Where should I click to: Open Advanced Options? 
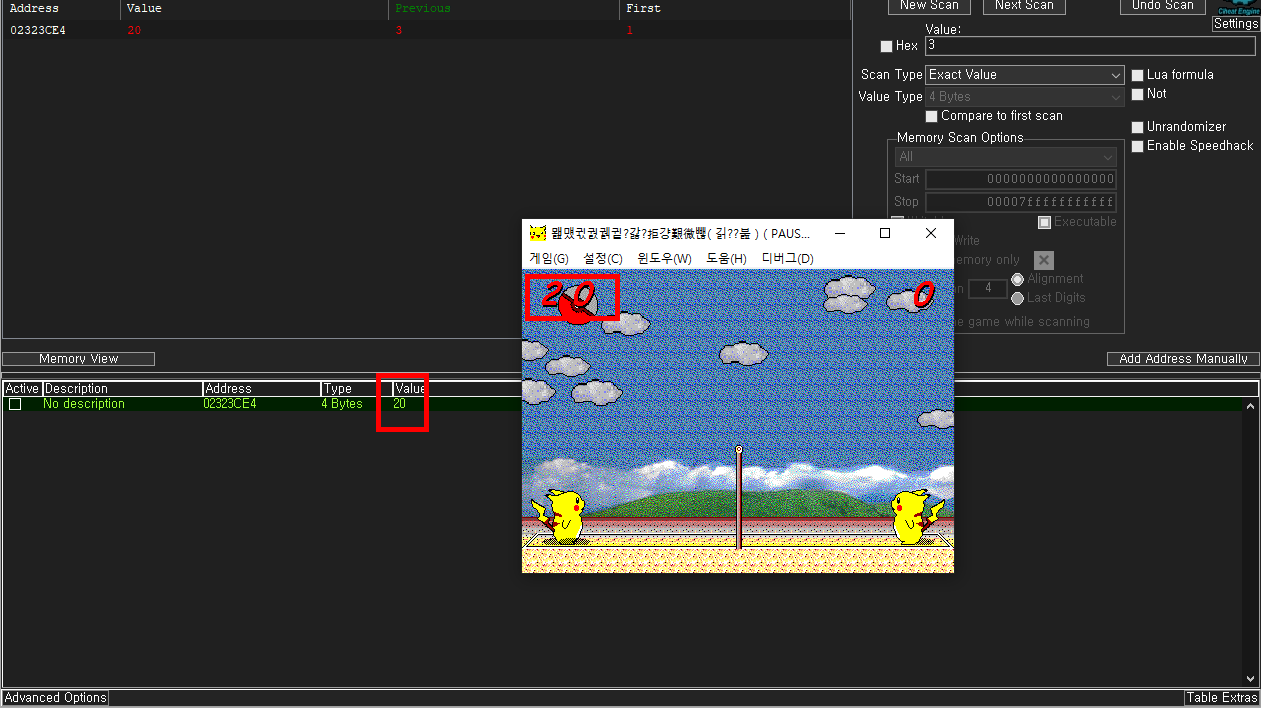pyautogui.click(x=56, y=698)
